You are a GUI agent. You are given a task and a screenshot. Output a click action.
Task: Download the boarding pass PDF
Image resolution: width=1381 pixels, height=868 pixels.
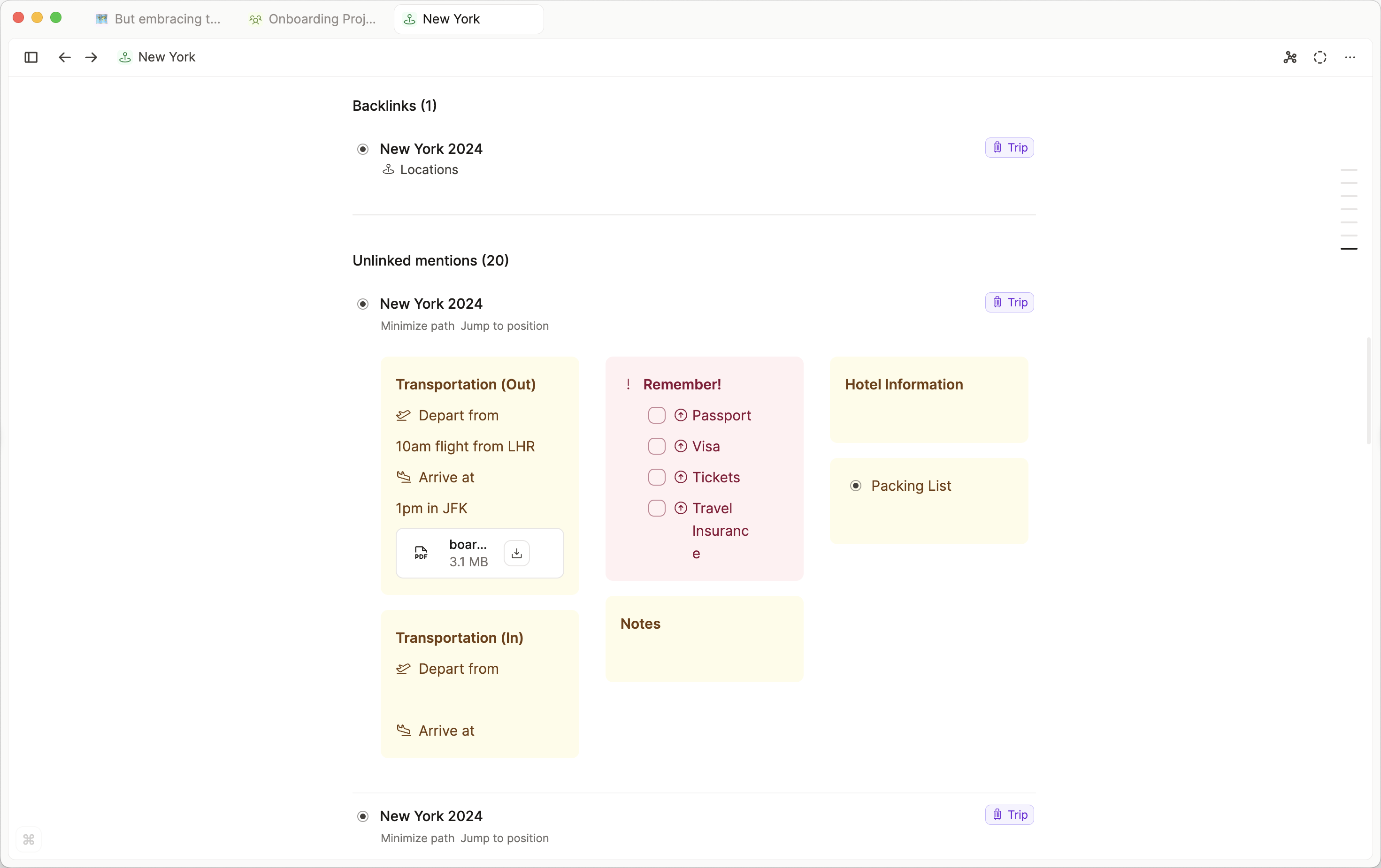(x=516, y=553)
